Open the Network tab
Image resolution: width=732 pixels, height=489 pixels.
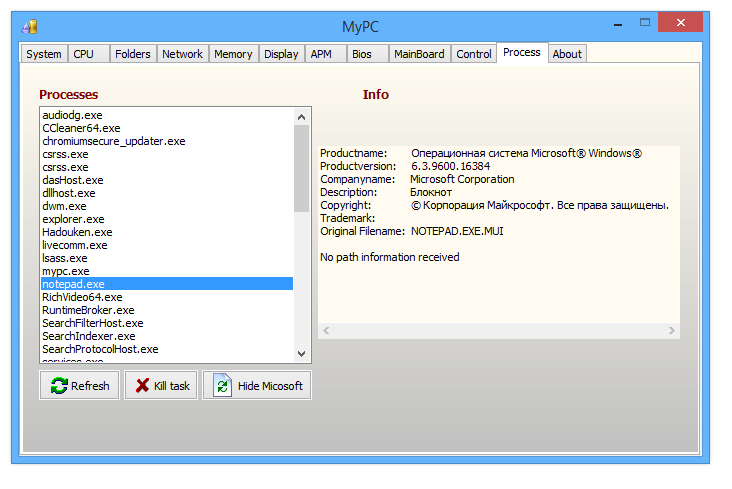183,54
